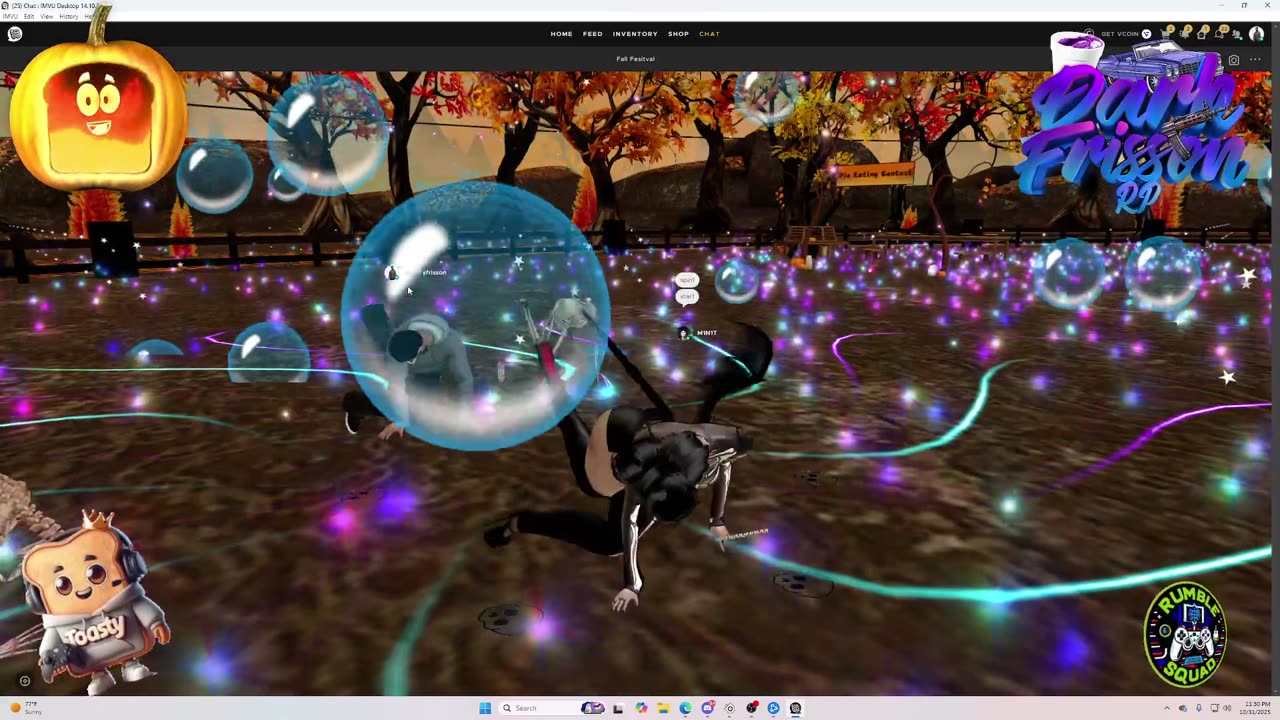
Task: Go to the FEED tab
Action: tap(593, 34)
